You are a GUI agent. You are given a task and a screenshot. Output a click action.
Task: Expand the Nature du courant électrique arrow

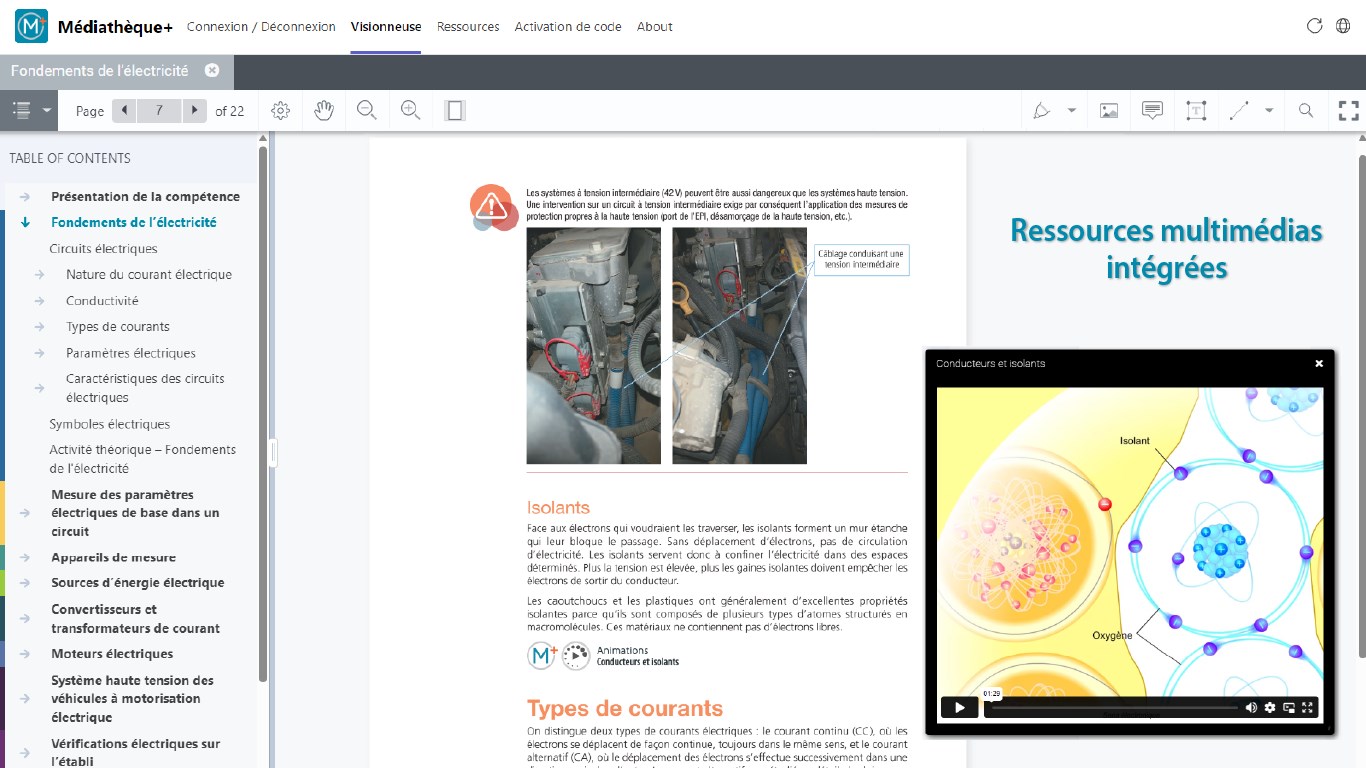pos(40,275)
